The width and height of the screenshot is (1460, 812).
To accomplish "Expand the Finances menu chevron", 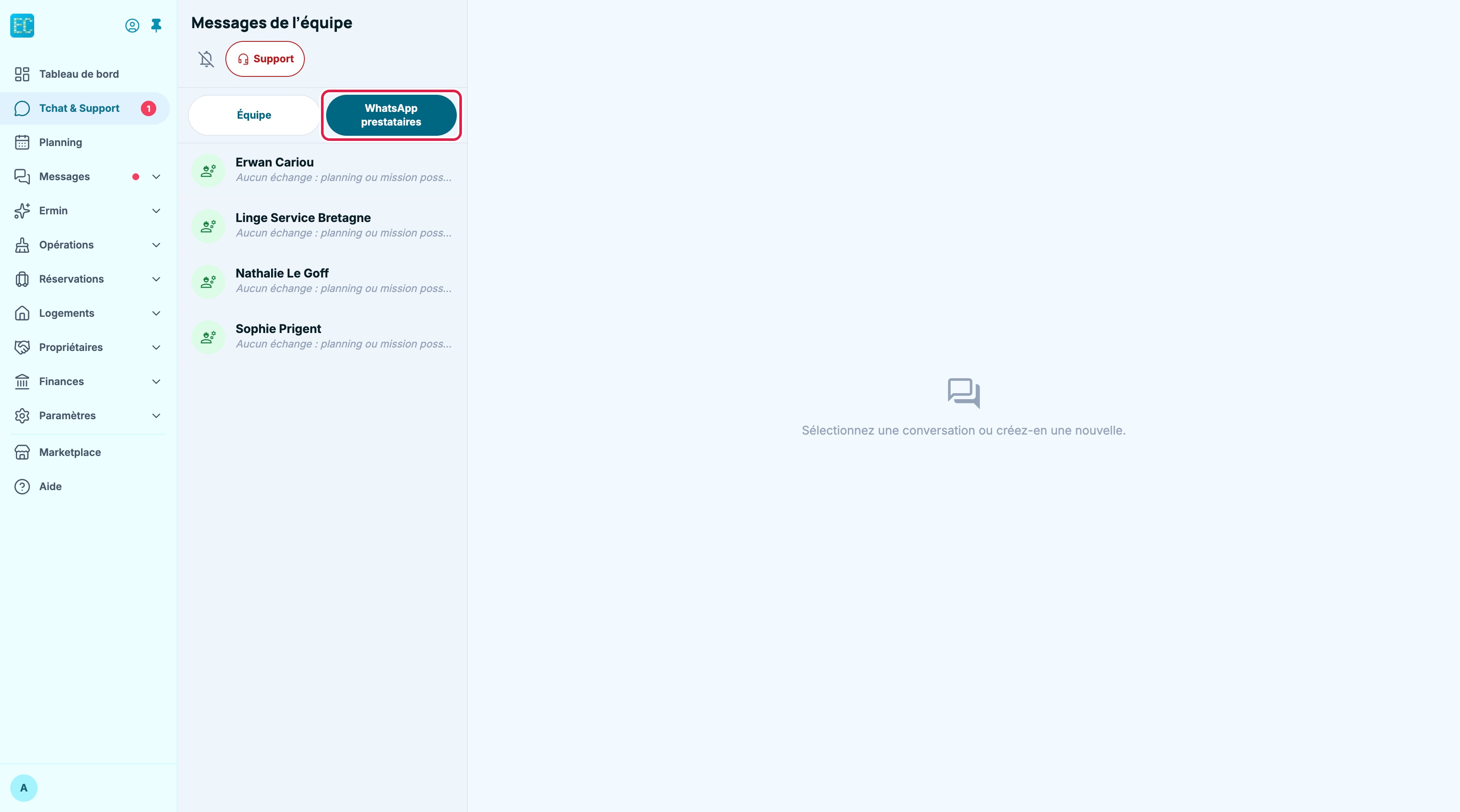I will [156, 381].
